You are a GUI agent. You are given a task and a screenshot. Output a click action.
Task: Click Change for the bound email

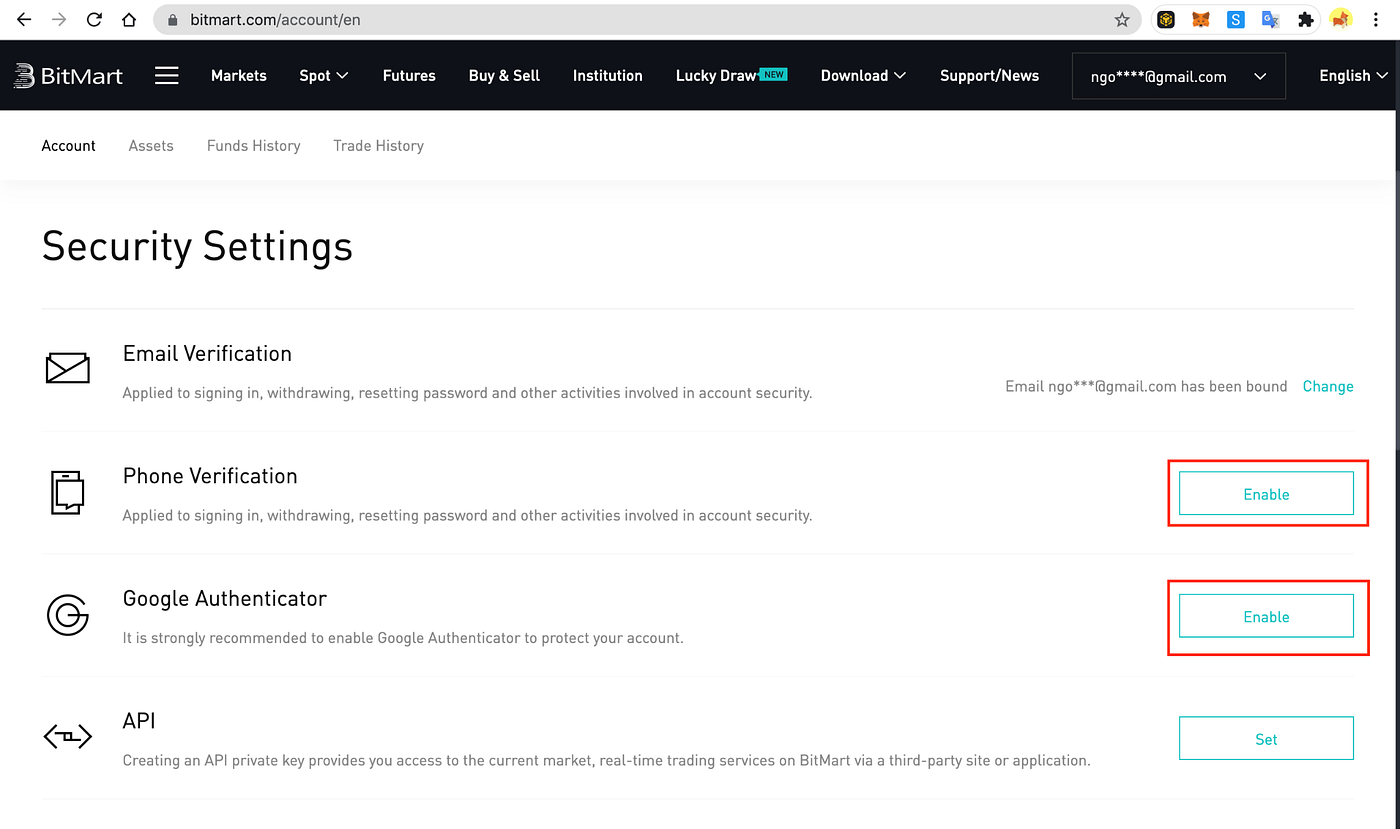pyautogui.click(x=1328, y=386)
